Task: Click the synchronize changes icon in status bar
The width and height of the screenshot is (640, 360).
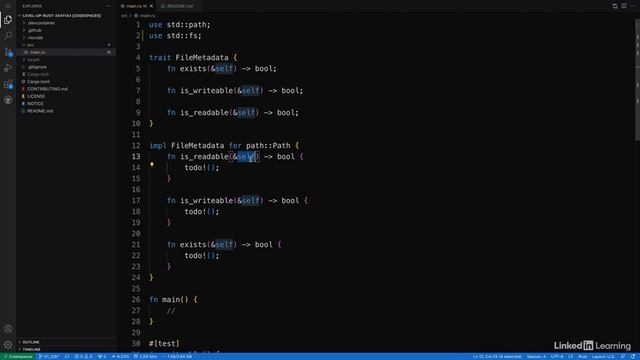Action: [67, 357]
